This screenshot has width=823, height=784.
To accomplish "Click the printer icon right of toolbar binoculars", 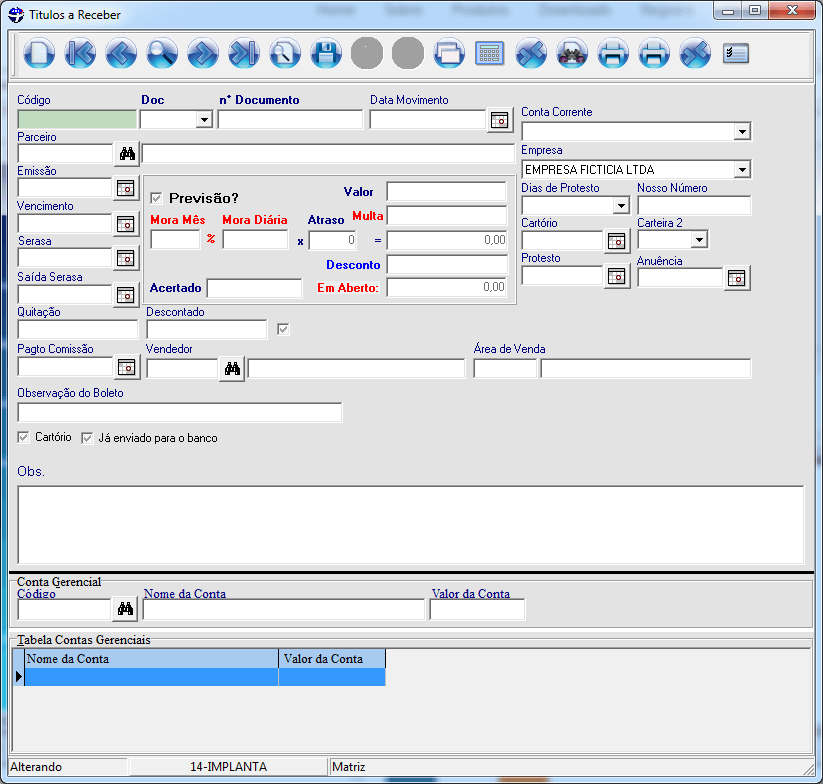I will (x=613, y=53).
